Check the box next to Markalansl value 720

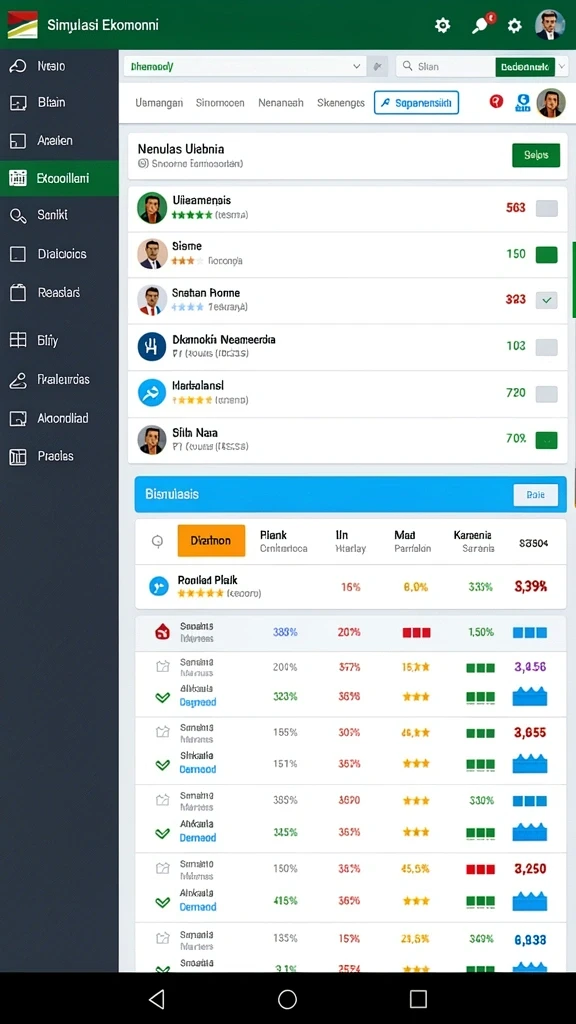547,394
